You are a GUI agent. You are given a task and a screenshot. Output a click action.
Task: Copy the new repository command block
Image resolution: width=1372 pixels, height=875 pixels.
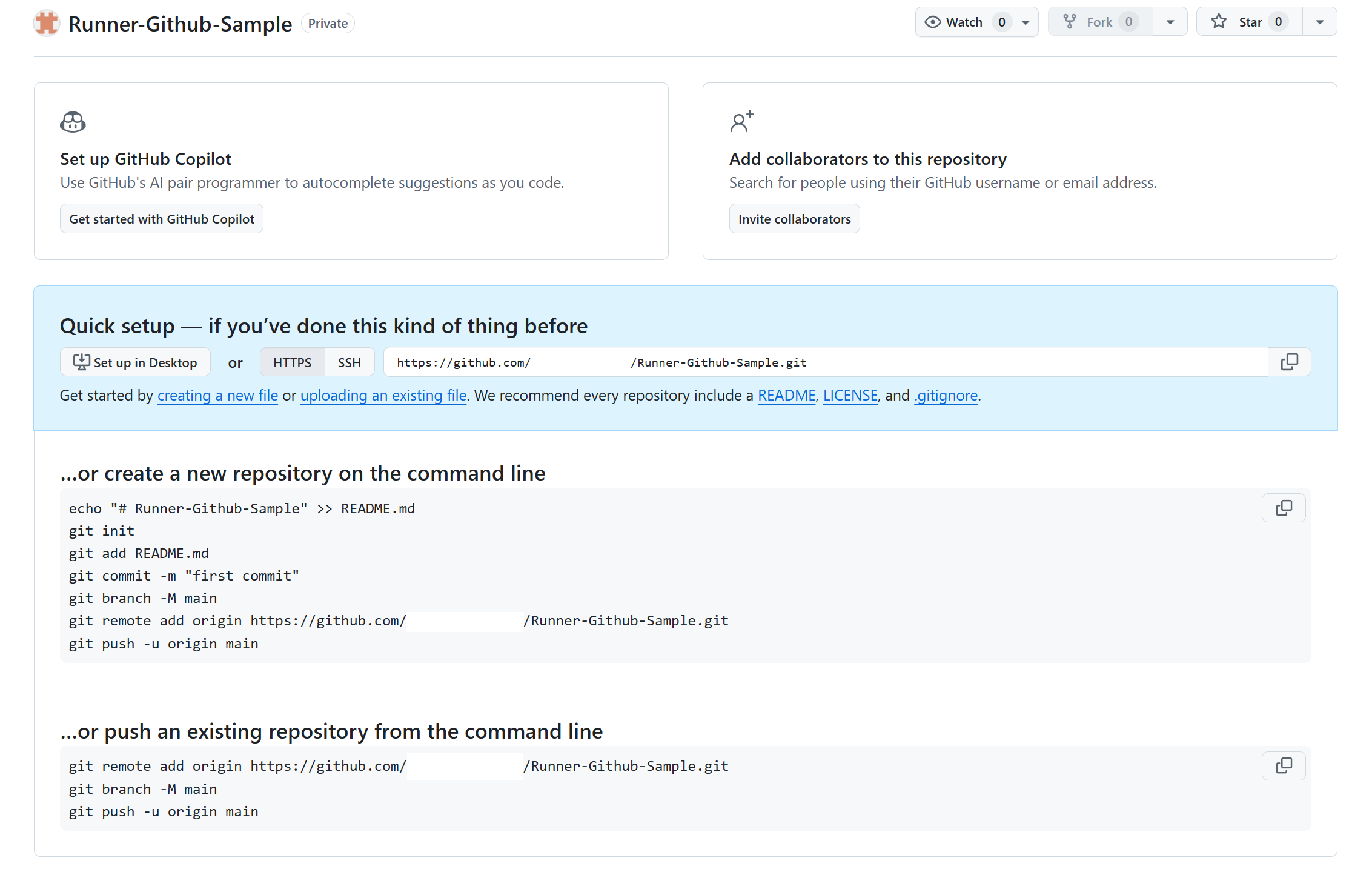[x=1283, y=508]
